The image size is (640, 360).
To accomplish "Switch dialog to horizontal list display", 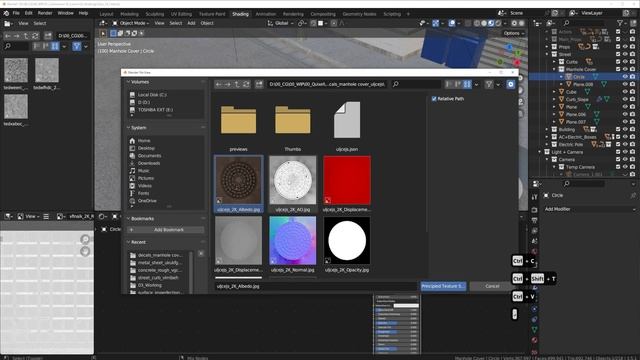I will 458,84.
